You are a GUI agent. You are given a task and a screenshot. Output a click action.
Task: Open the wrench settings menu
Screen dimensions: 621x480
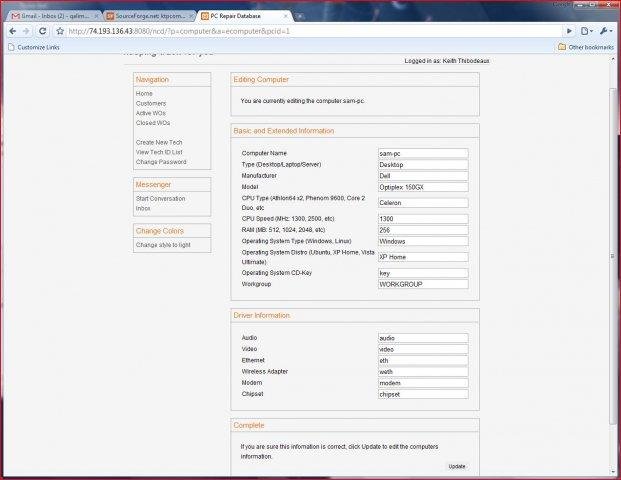tap(606, 31)
